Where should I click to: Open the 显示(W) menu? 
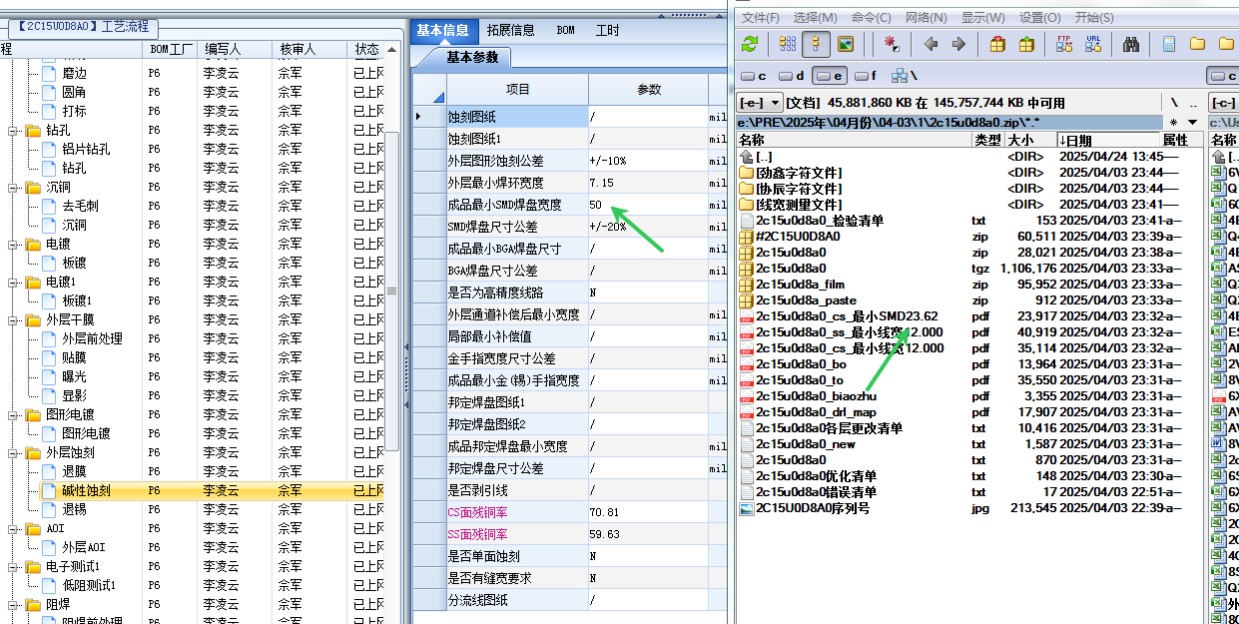(983, 18)
